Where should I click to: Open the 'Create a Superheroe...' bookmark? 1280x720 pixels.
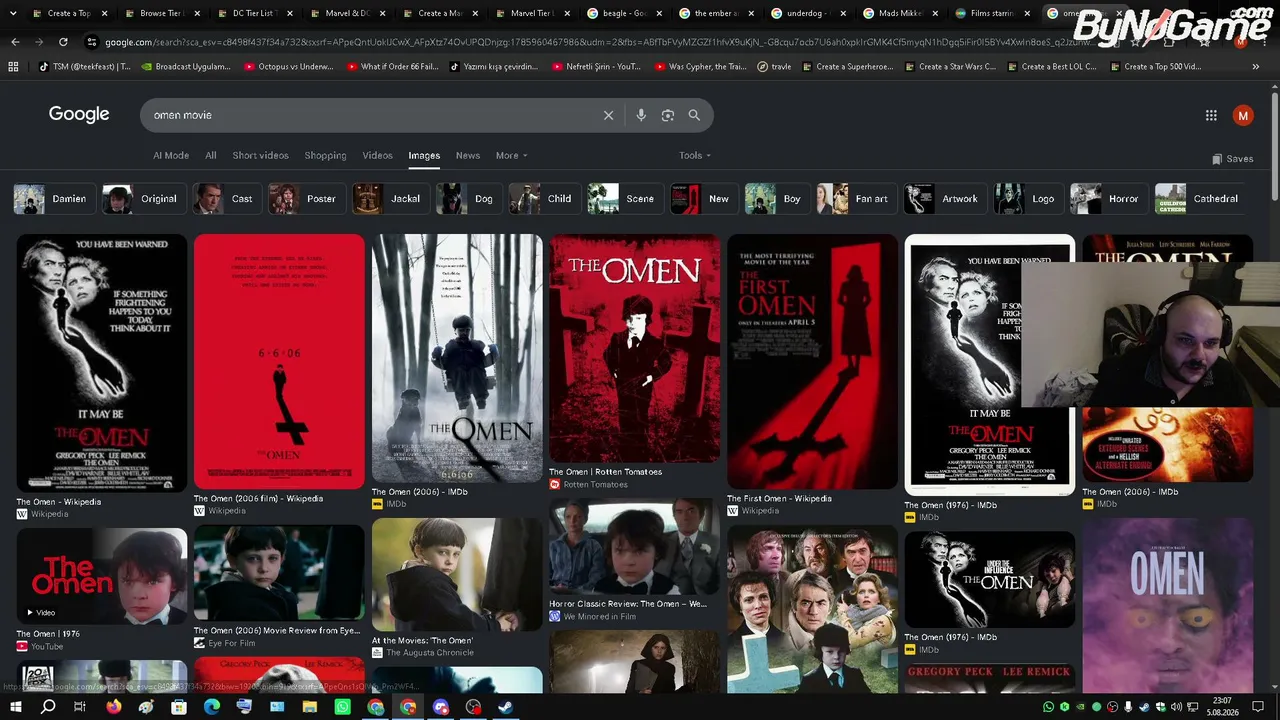[846, 67]
